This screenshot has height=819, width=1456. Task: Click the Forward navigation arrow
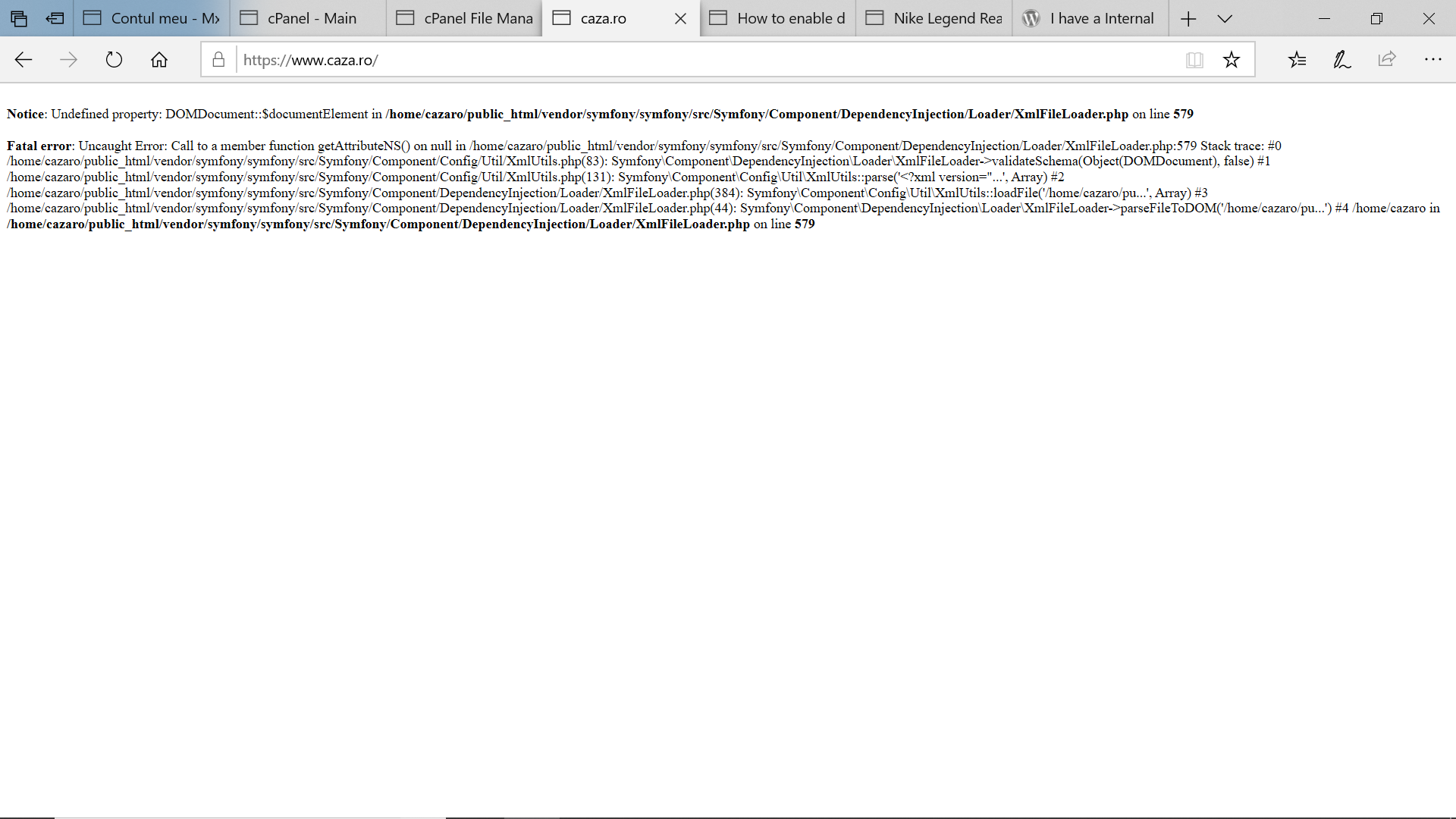(68, 60)
